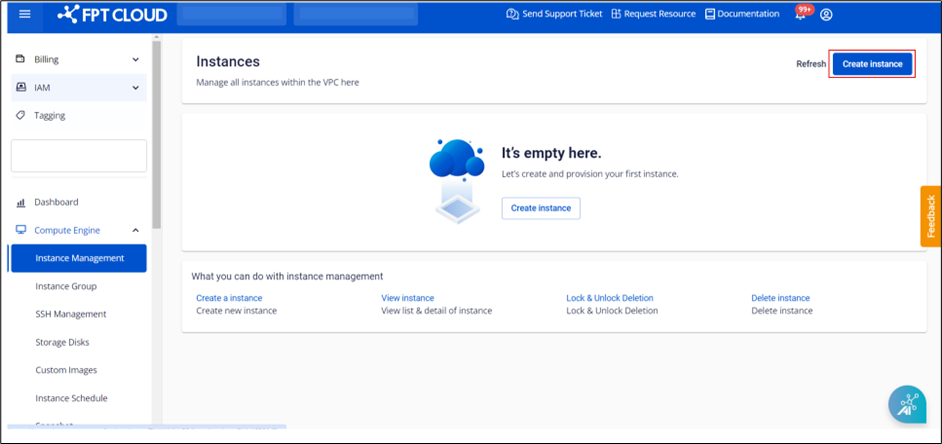Click the Send Support Ticket icon
The width and height of the screenshot is (942, 444).
click(x=512, y=15)
